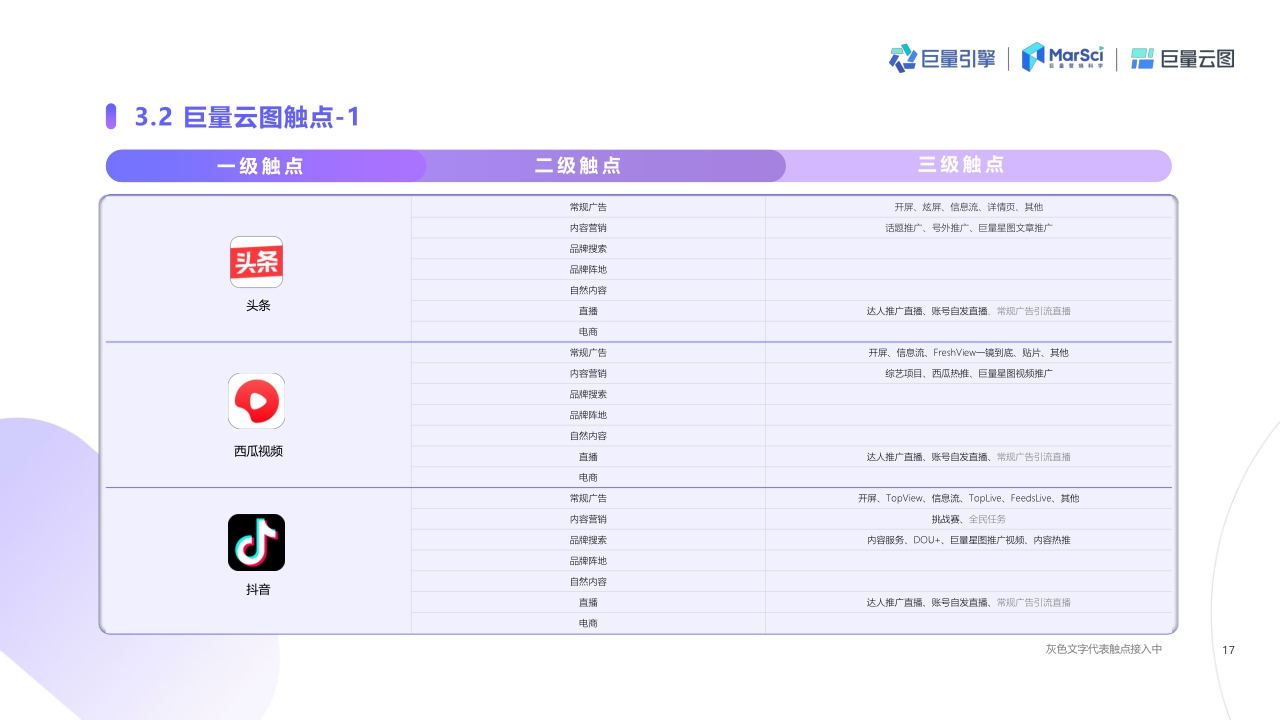
Task: Click the MarSci logo at the top
Action: pos(1060,58)
